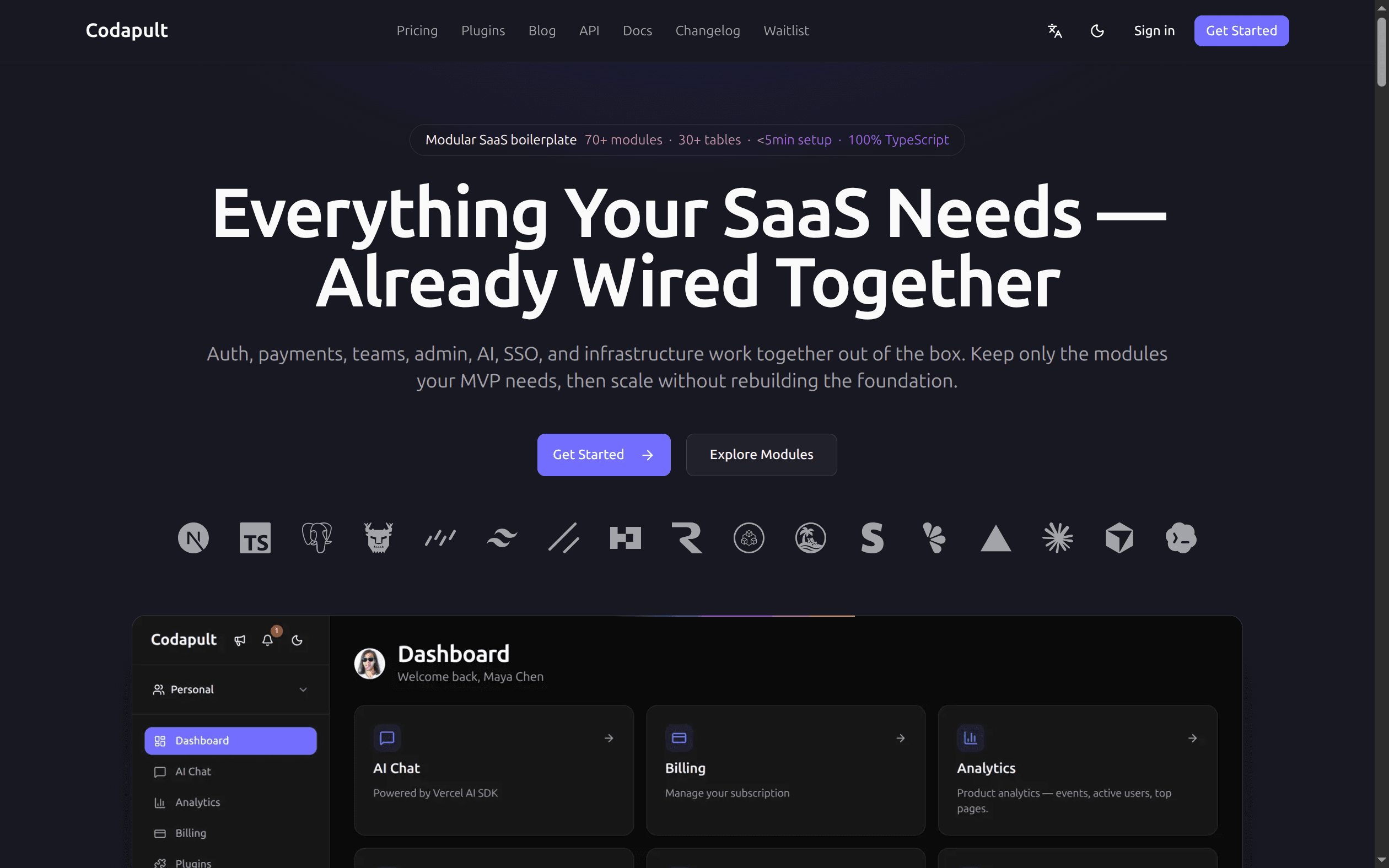Click '100% TypeScript' badge text
The width and height of the screenshot is (1389, 868).
898,139
